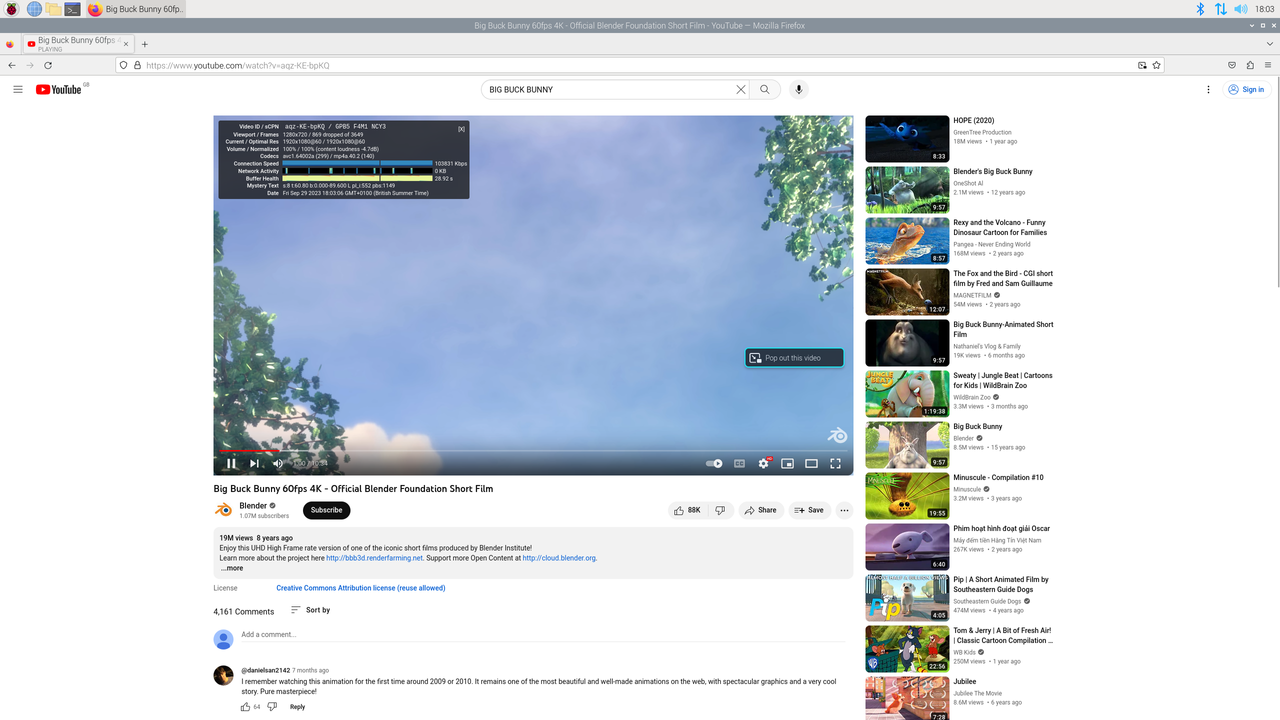This screenshot has height=720, width=1280.
Task: Open Bluetooth tray menu
Action: point(1202,9)
